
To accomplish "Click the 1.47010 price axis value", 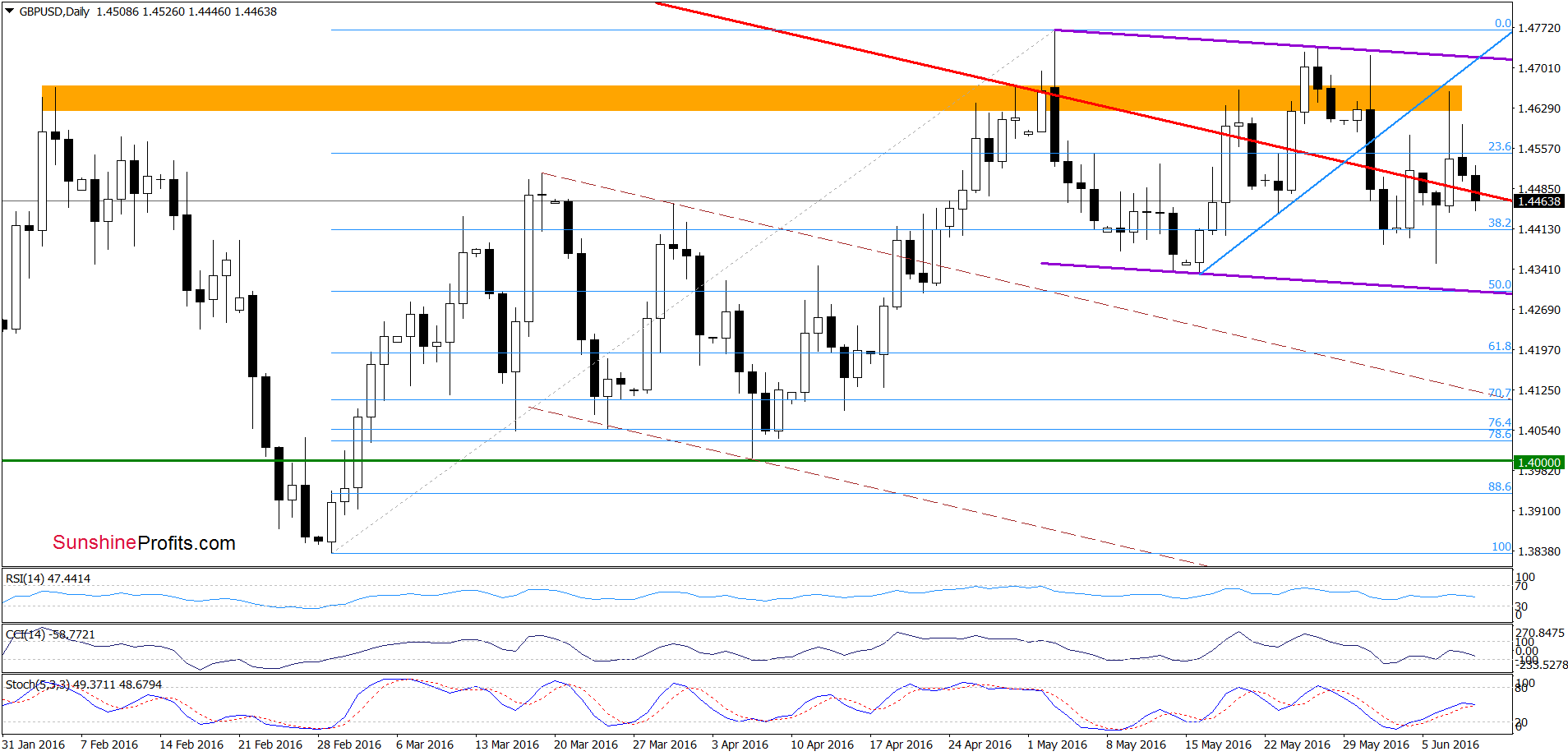I will [1538, 68].
